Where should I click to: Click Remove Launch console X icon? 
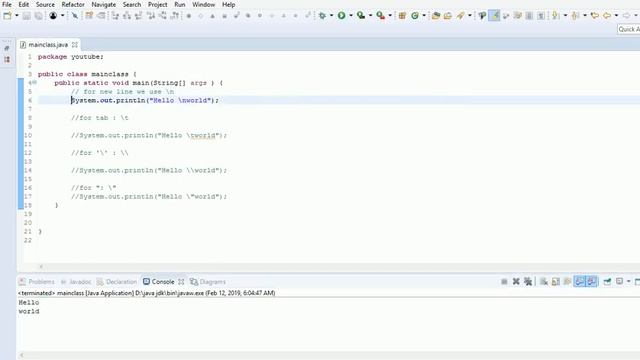516,282
